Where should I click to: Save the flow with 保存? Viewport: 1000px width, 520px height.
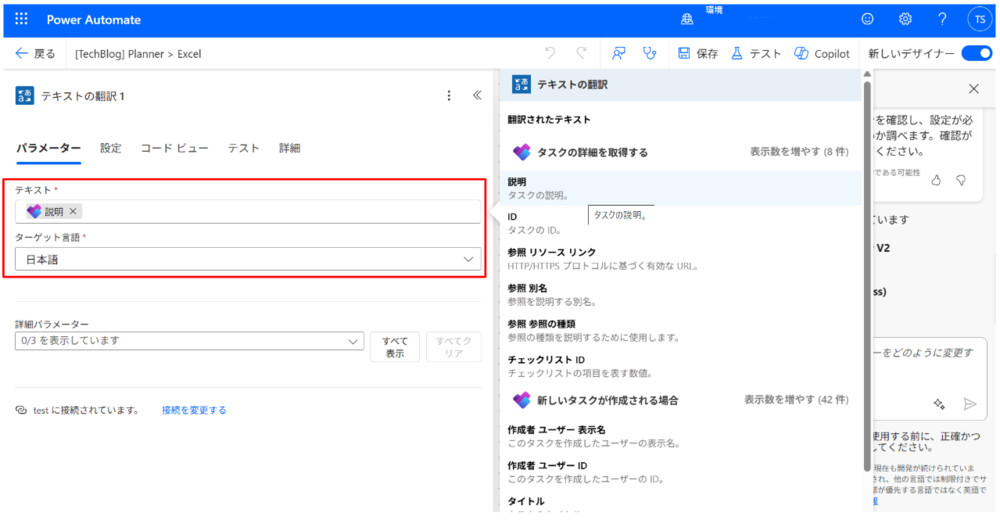coord(698,54)
